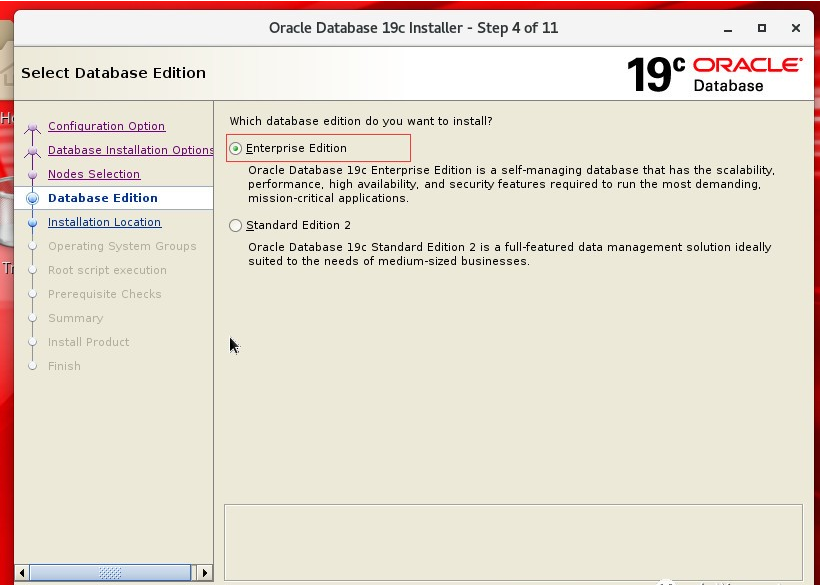Close the Oracle Database 19c Installer

796,28
